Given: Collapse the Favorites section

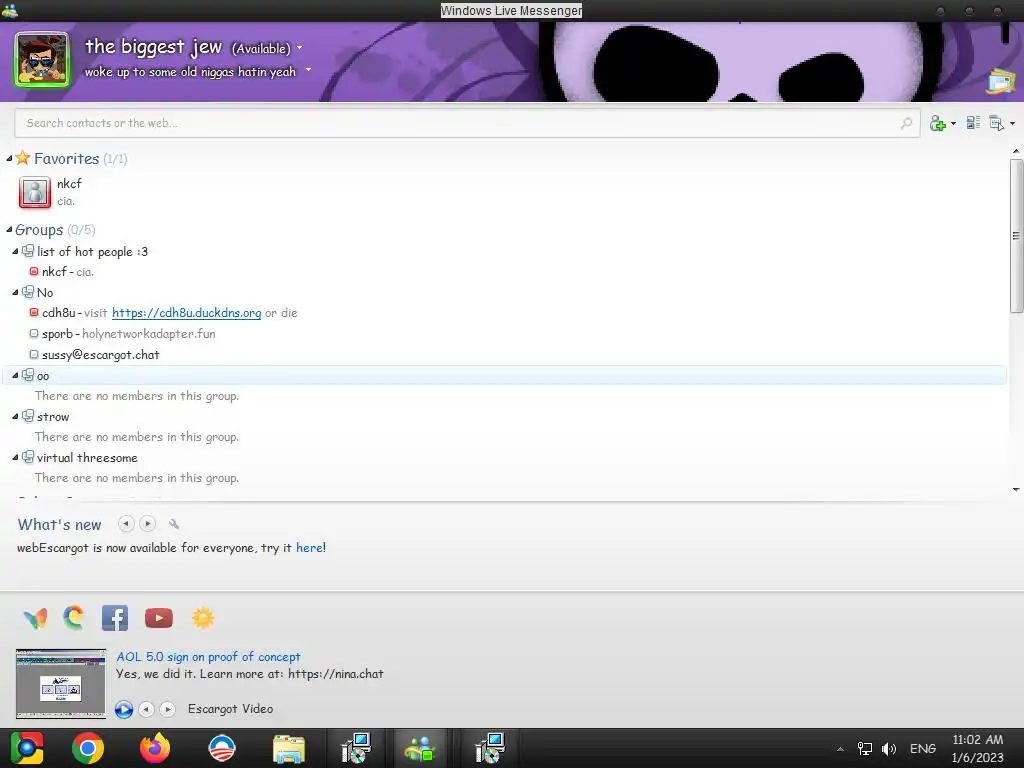Looking at the screenshot, I should click(x=9, y=159).
